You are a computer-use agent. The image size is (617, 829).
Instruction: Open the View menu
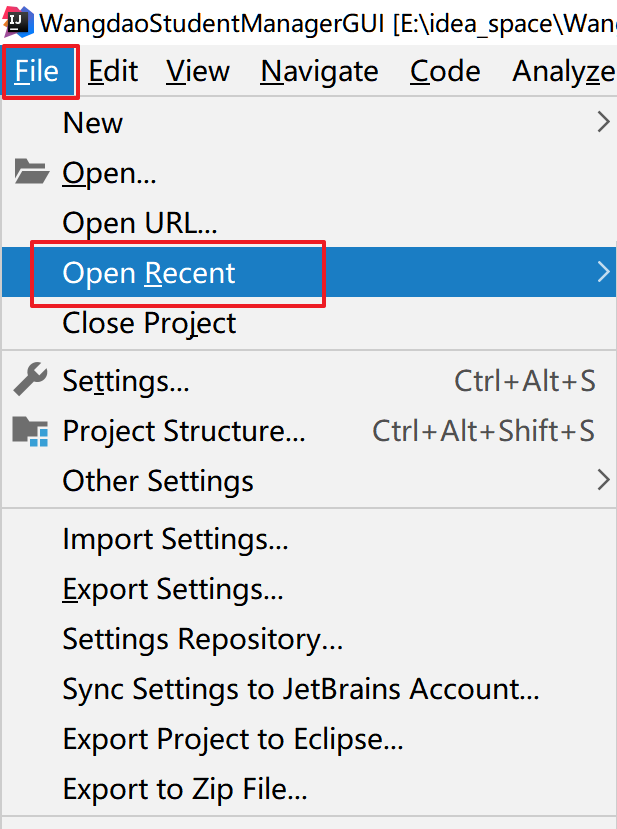(x=198, y=71)
